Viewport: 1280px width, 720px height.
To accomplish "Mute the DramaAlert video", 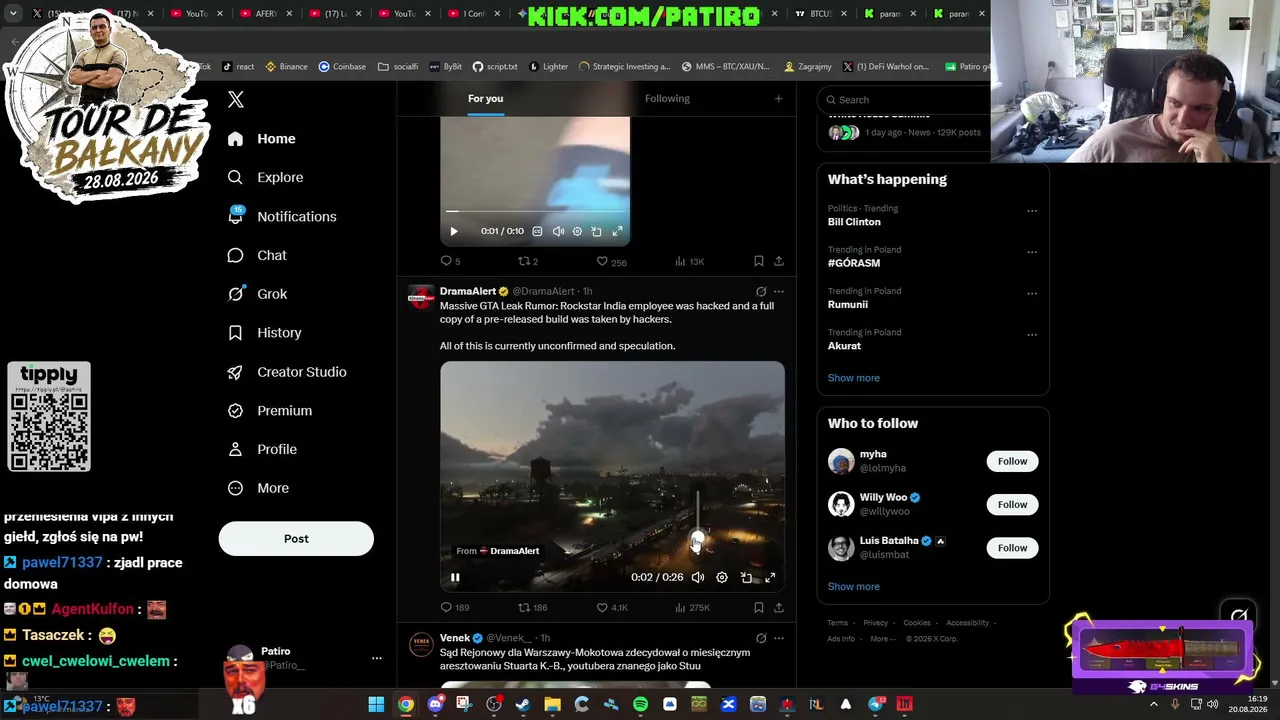I will click(698, 577).
